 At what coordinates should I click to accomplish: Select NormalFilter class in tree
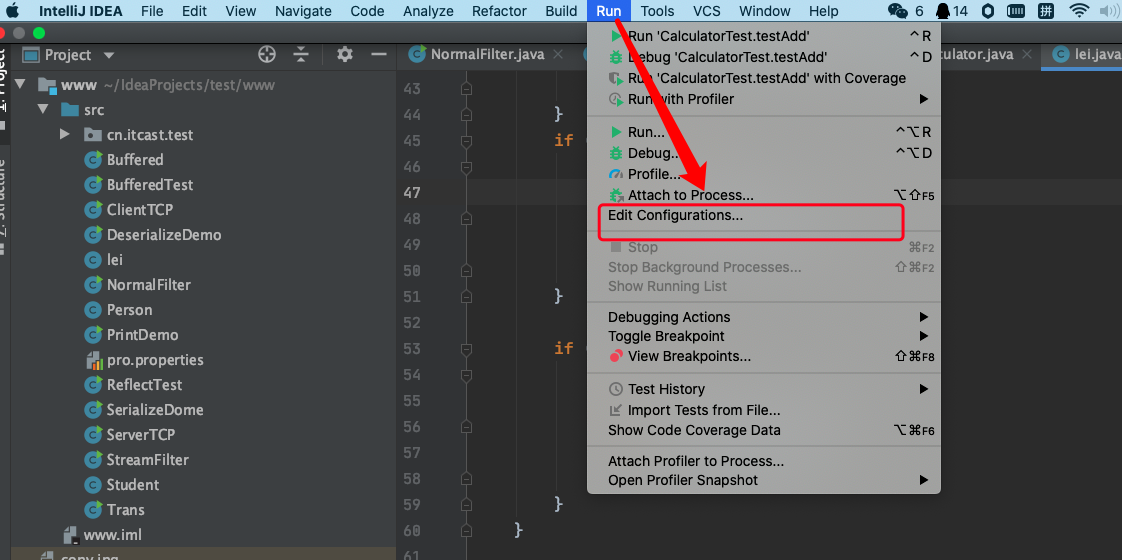(x=149, y=285)
